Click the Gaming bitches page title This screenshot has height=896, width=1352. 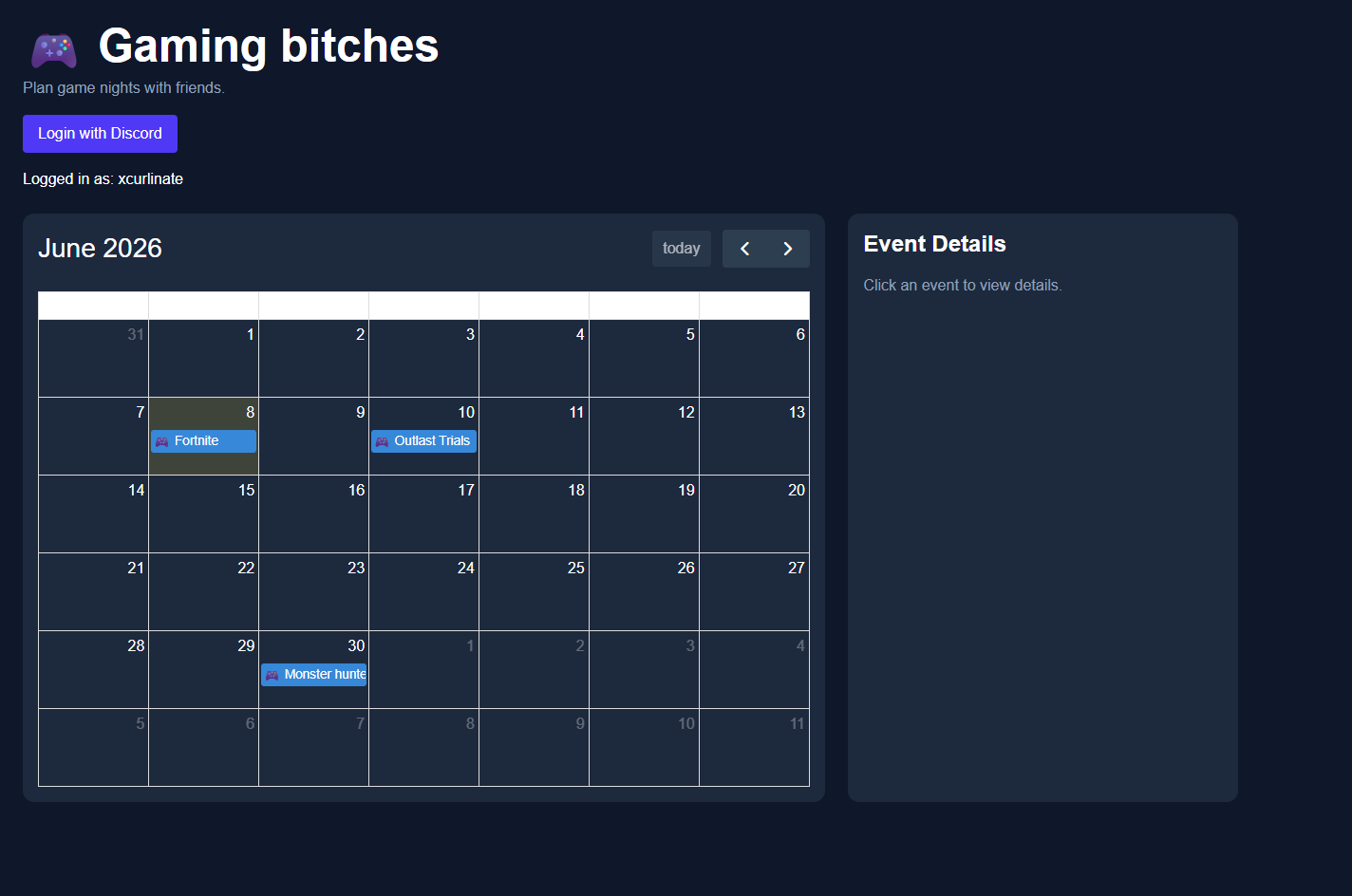tap(269, 46)
